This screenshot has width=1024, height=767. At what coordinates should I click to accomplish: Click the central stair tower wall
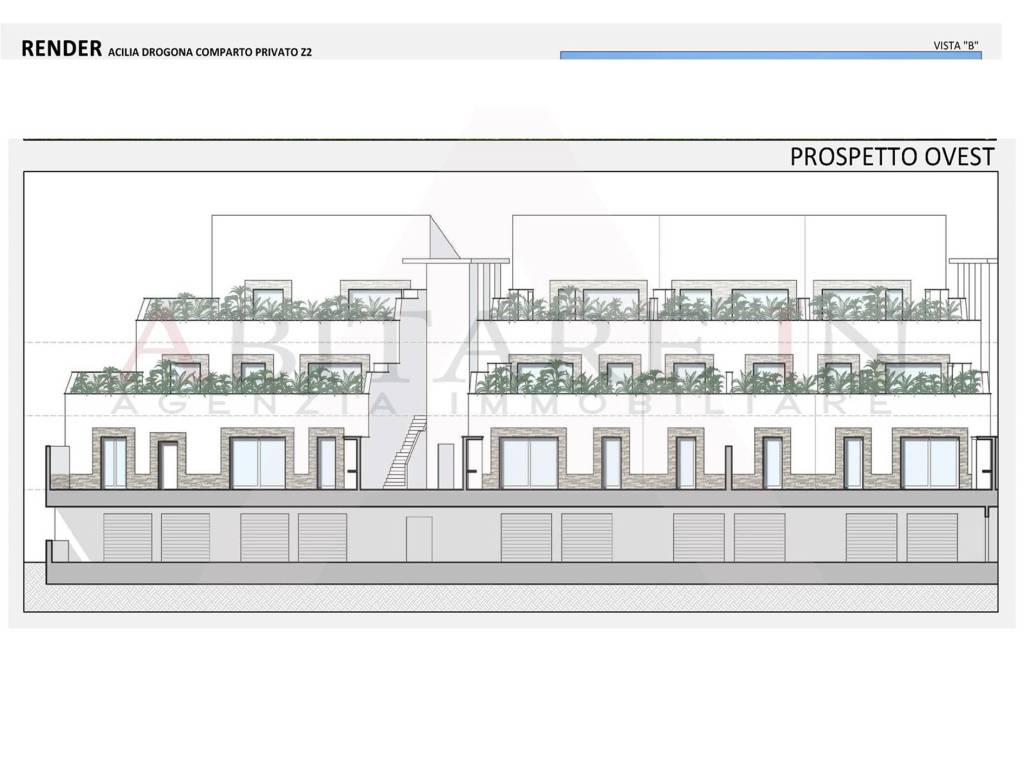tap(444, 340)
